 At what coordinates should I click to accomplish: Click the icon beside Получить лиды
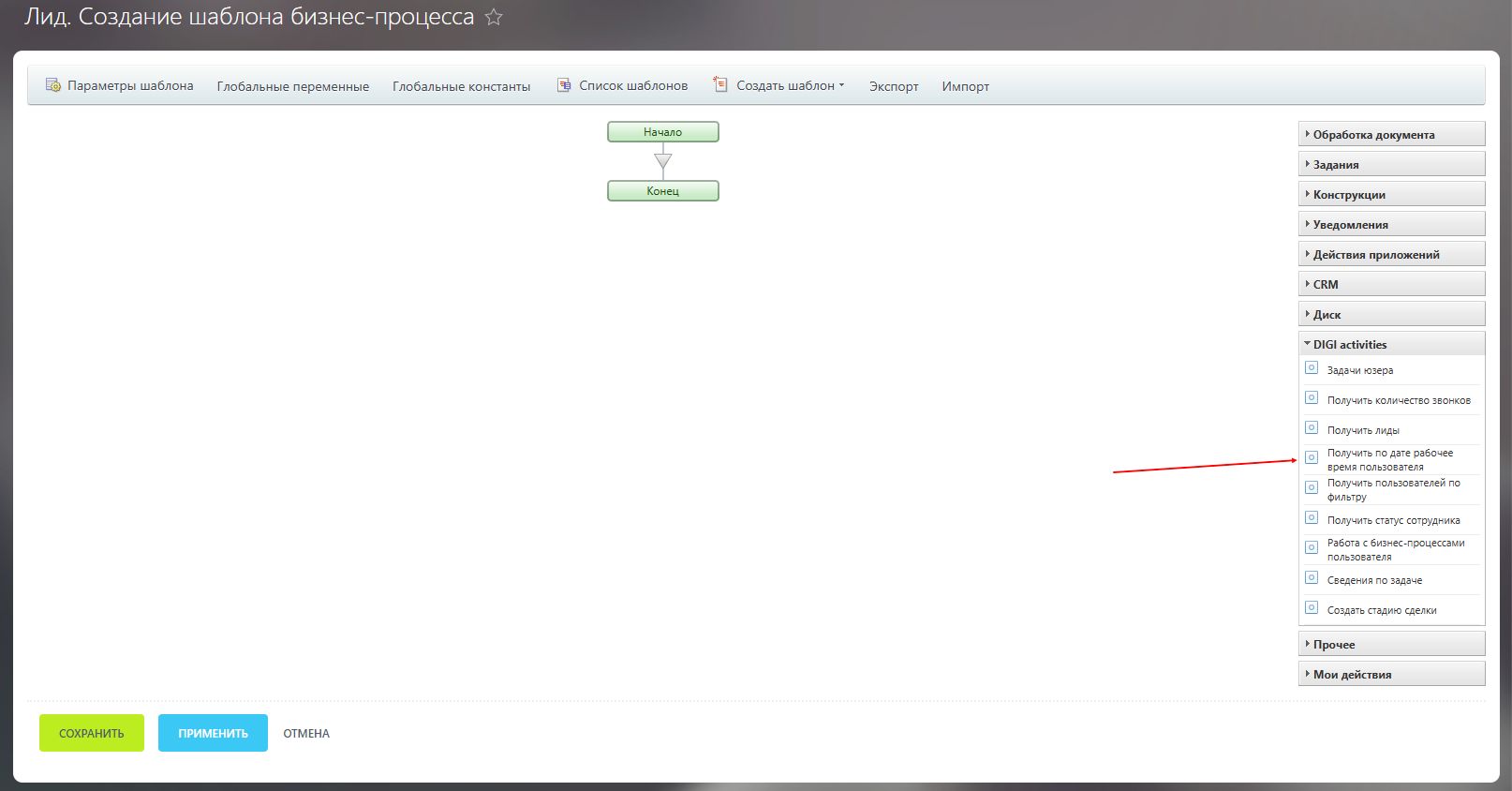[1312, 427]
